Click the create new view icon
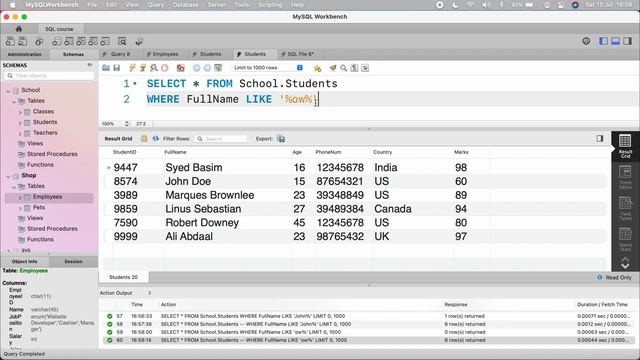Screen dimensions: 640x360 click(81, 41)
